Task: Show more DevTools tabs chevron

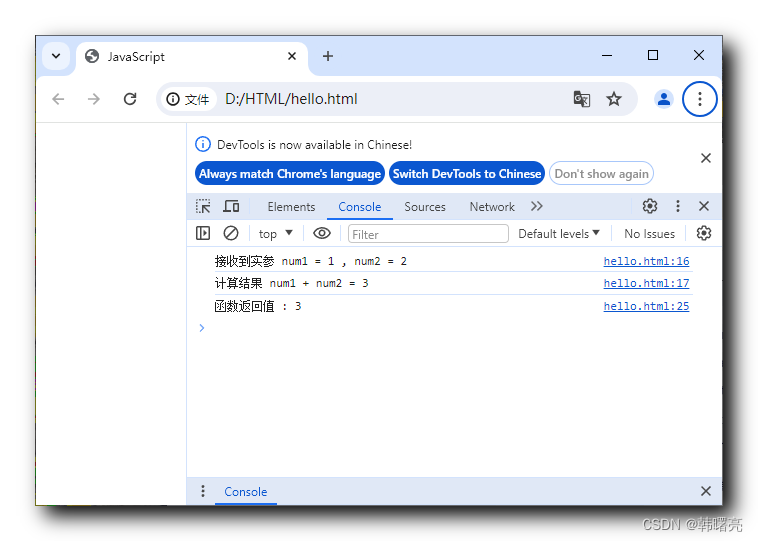Action: click(x=537, y=206)
